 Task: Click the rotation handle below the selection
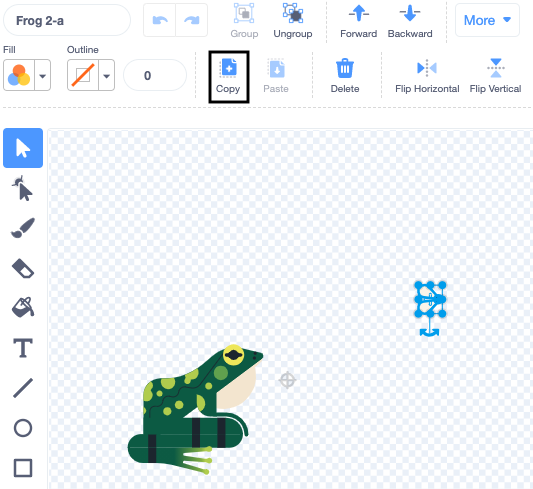[430, 332]
